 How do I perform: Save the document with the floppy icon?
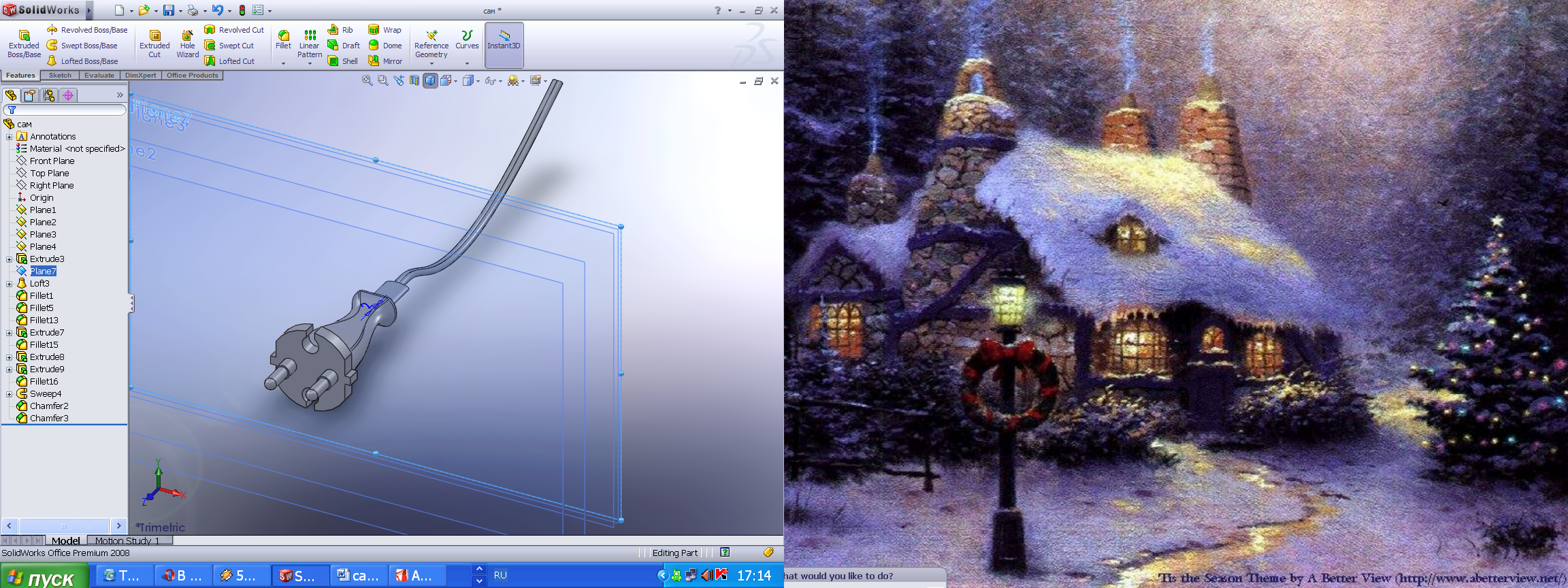click(168, 10)
